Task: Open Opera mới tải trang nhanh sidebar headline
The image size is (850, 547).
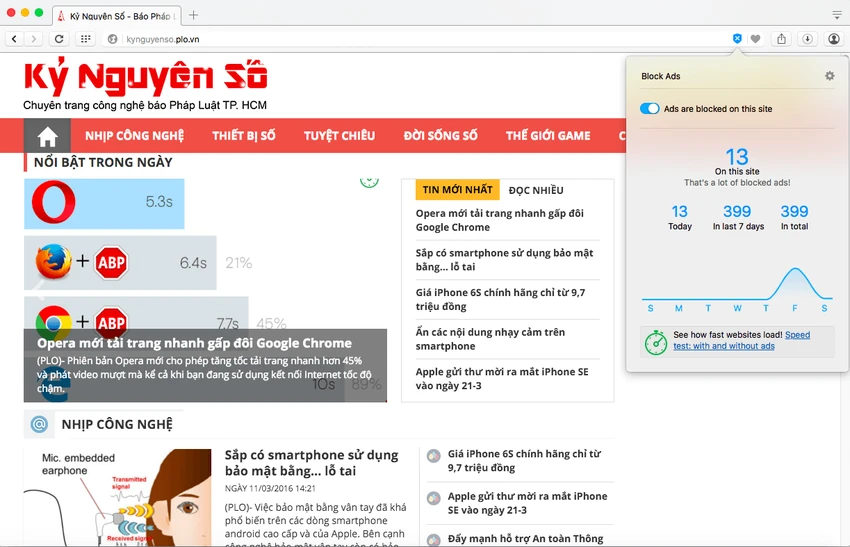Action: coord(500,220)
